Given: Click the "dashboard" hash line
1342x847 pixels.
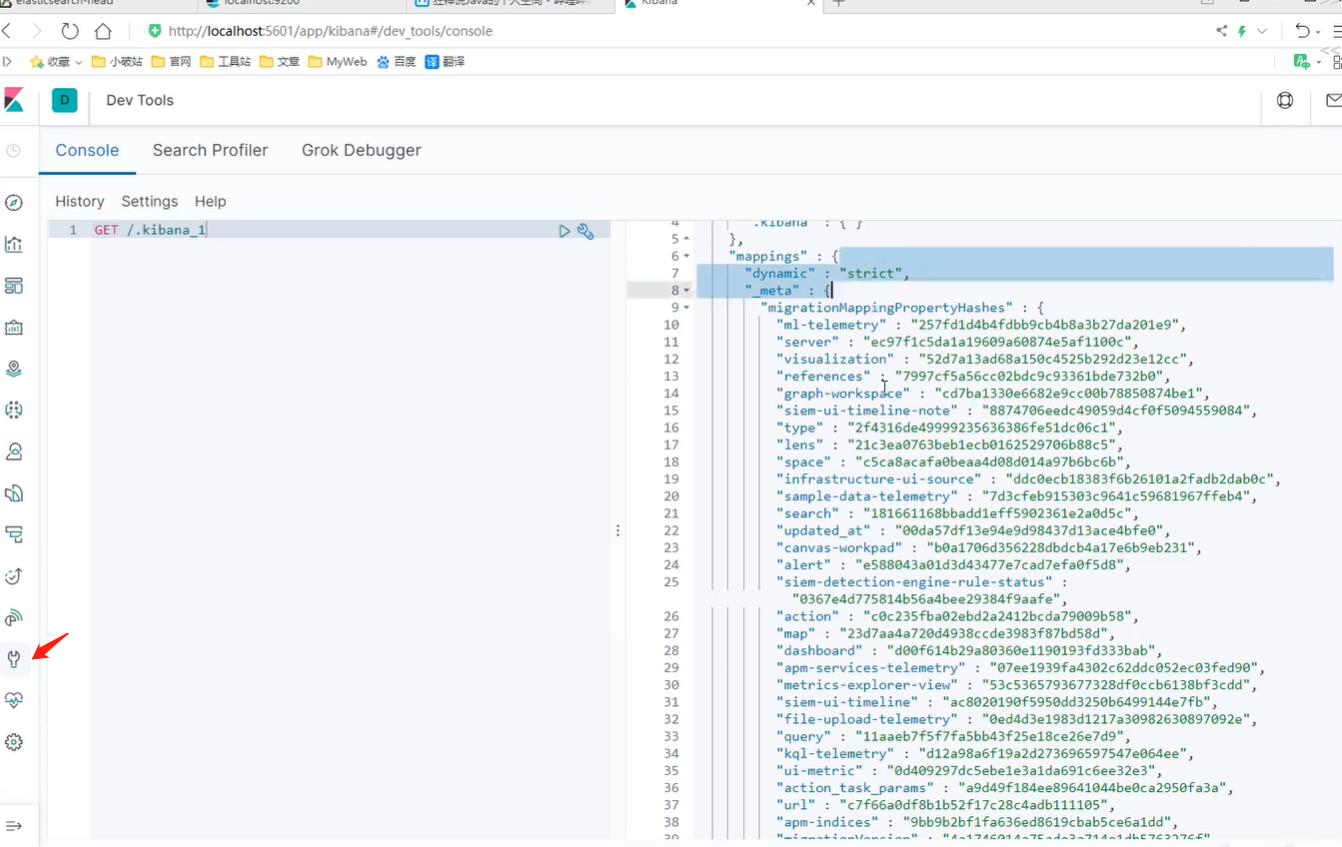Looking at the screenshot, I should click(969, 650).
